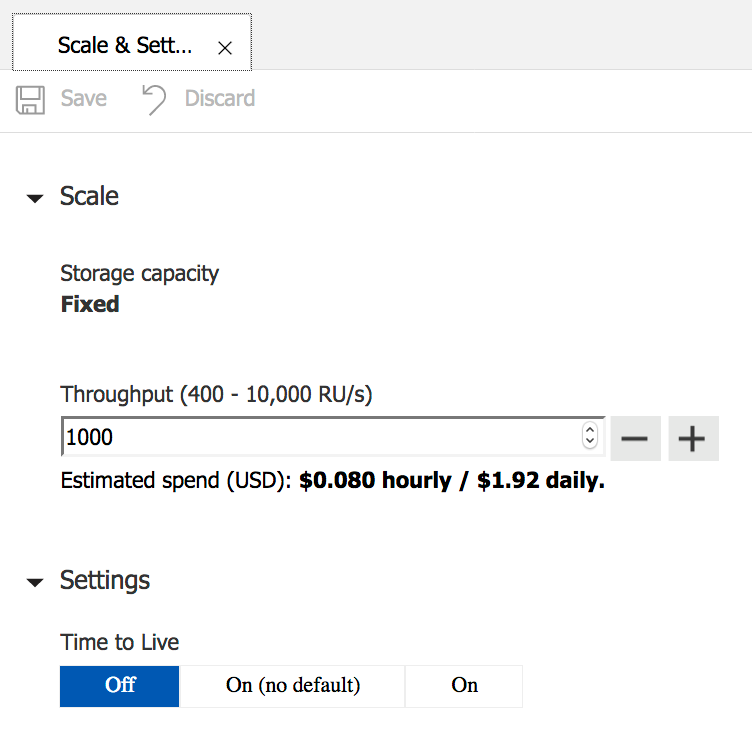Click the Scale section heading text
The image size is (752, 746).
[x=89, y=196]
